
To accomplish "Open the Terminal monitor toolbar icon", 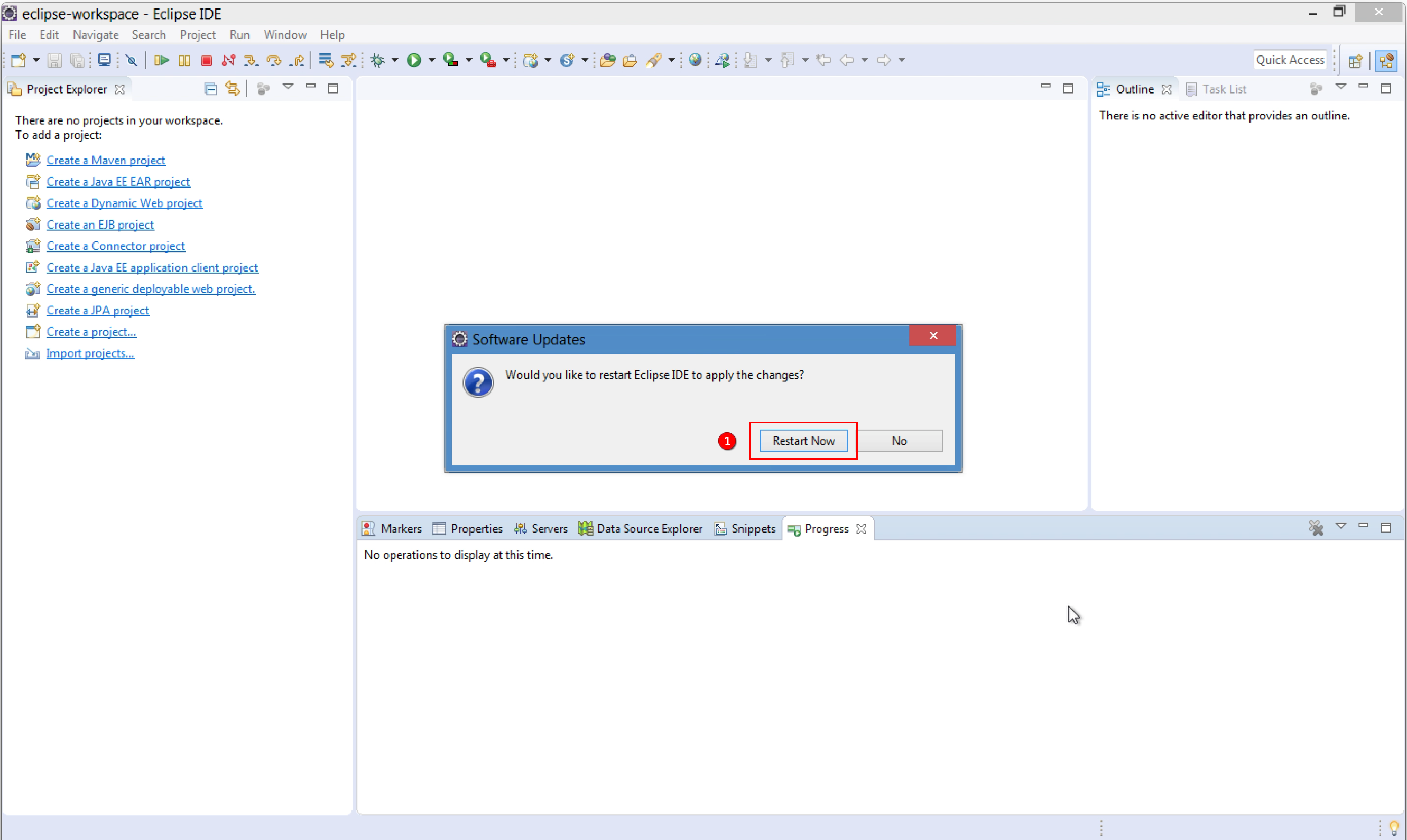I will [x=104, y=60].
